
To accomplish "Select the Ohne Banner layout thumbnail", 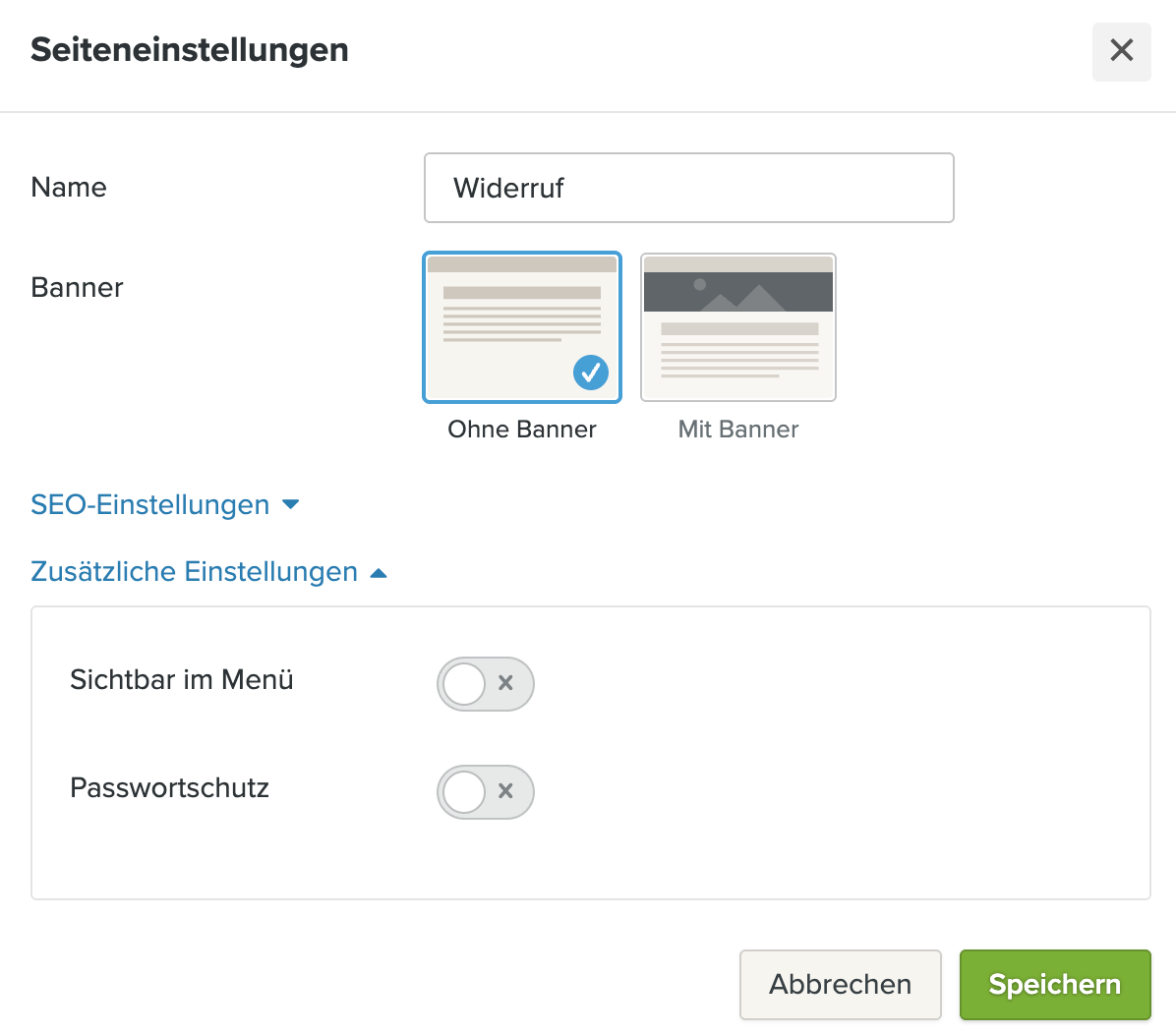I will (x=522, y=327).
